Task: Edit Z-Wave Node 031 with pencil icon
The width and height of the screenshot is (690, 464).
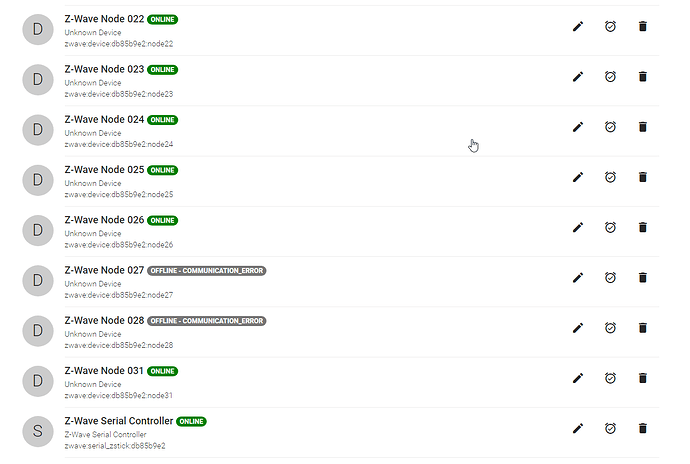Action: click(x=578, y=378)
